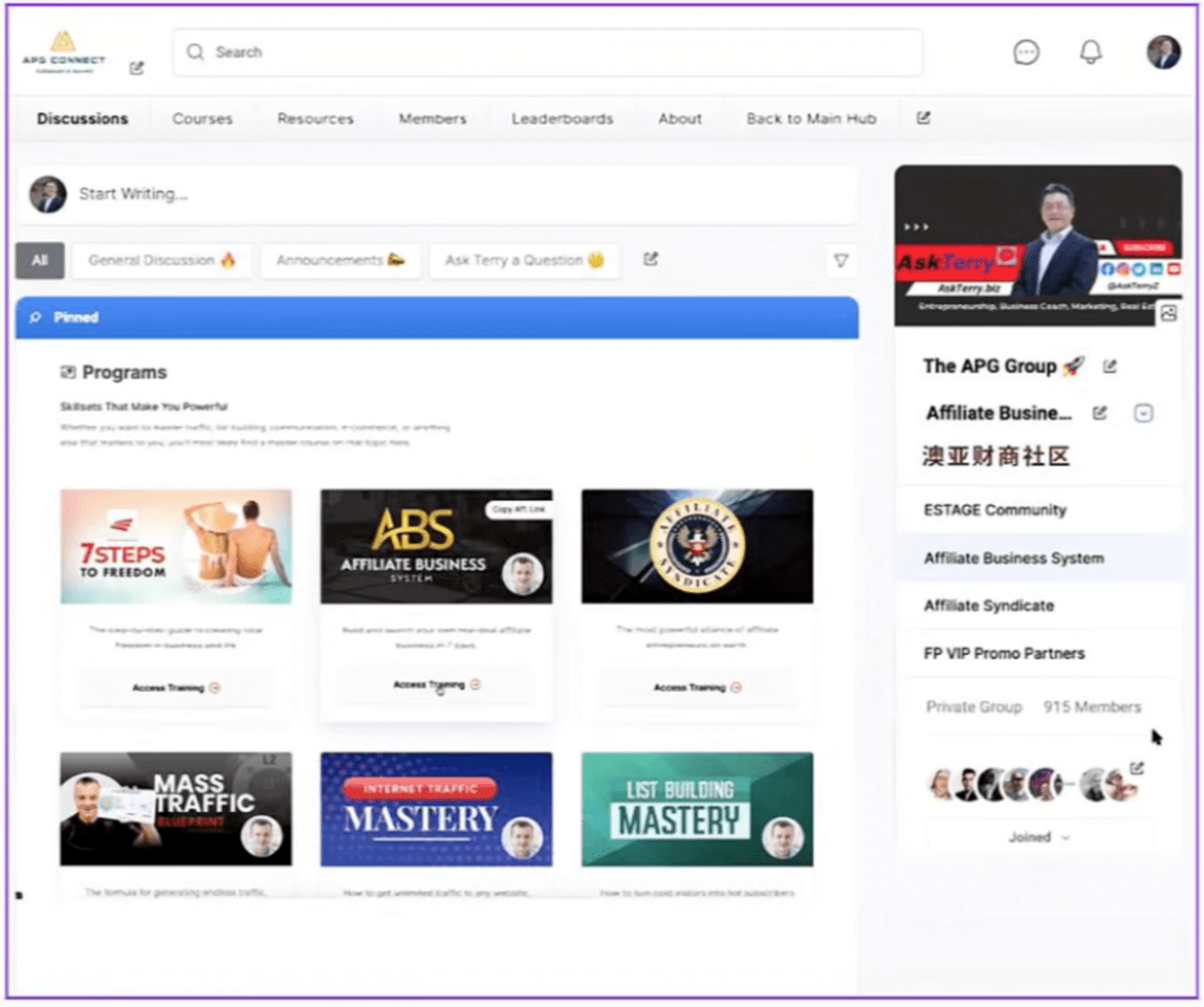
Task: Filter by Ask Terry a Question
Action: tap(524, 260)
